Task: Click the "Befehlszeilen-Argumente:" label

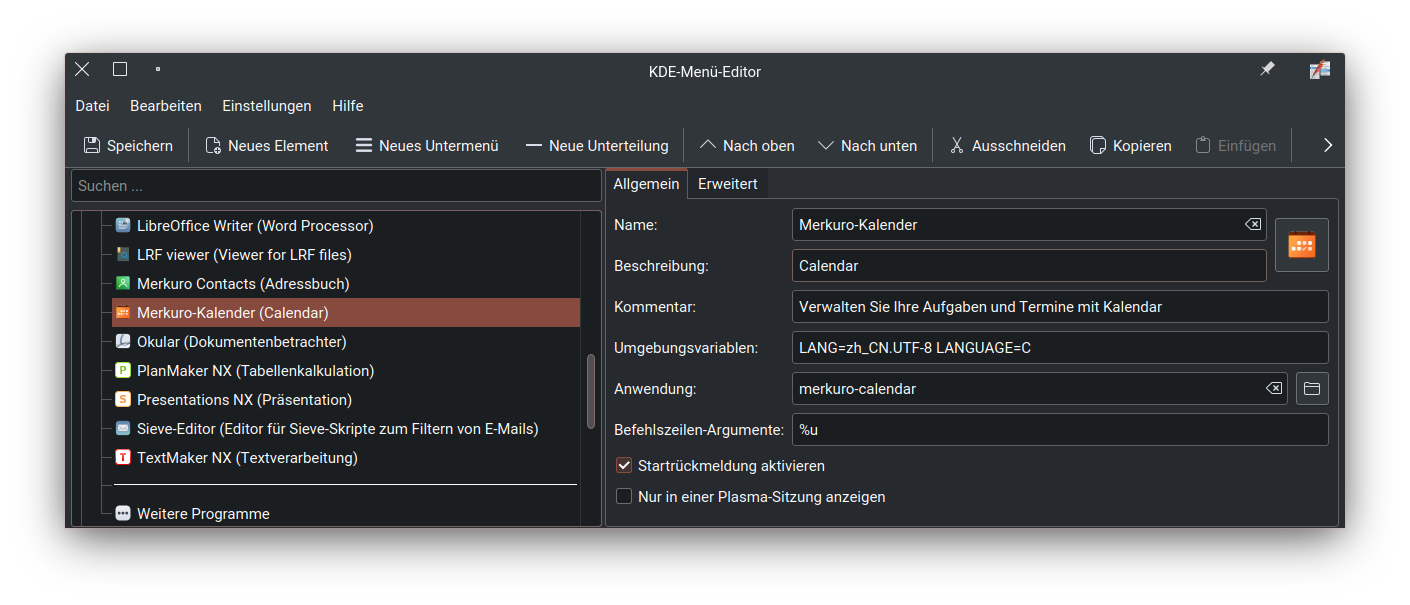Action: point(699,430)
